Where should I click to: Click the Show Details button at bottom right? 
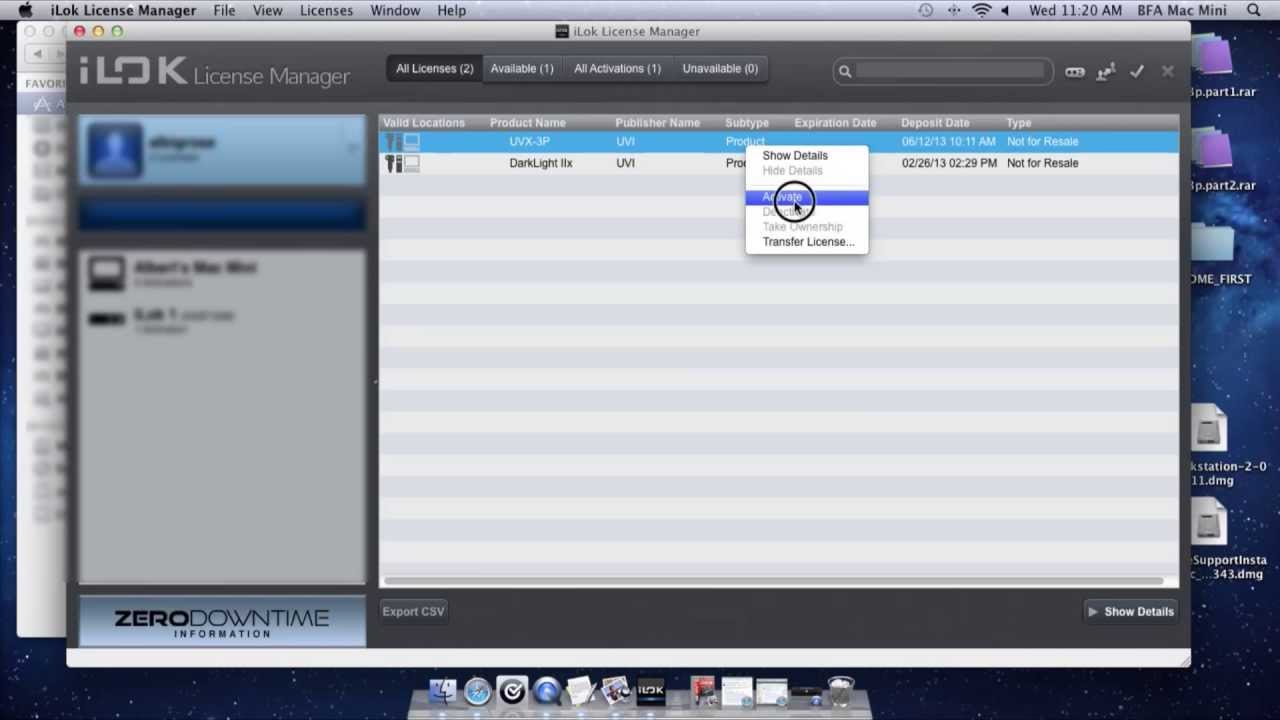click(x=1130, y=612)
